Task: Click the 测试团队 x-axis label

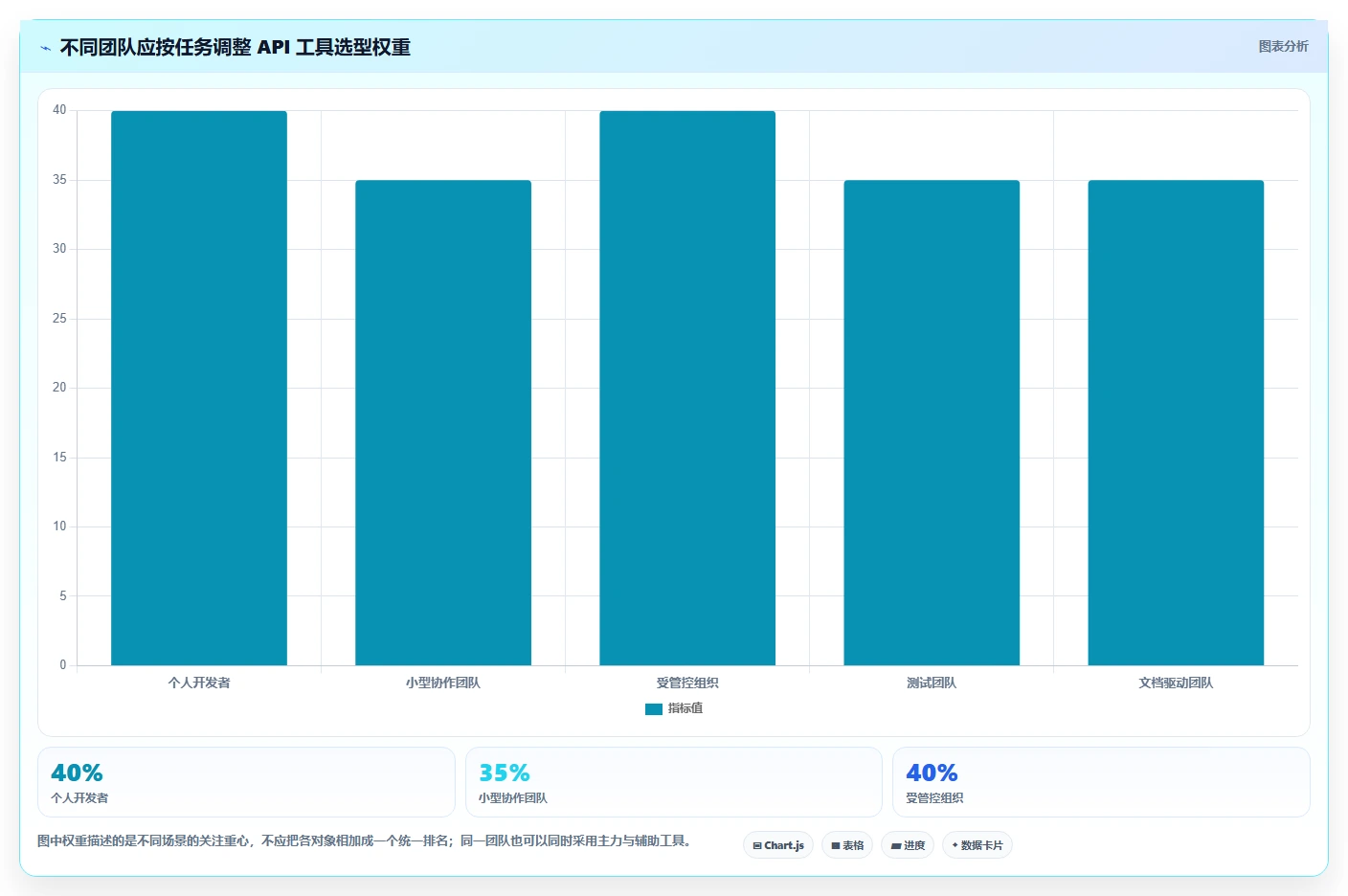Action: (932, 683)
